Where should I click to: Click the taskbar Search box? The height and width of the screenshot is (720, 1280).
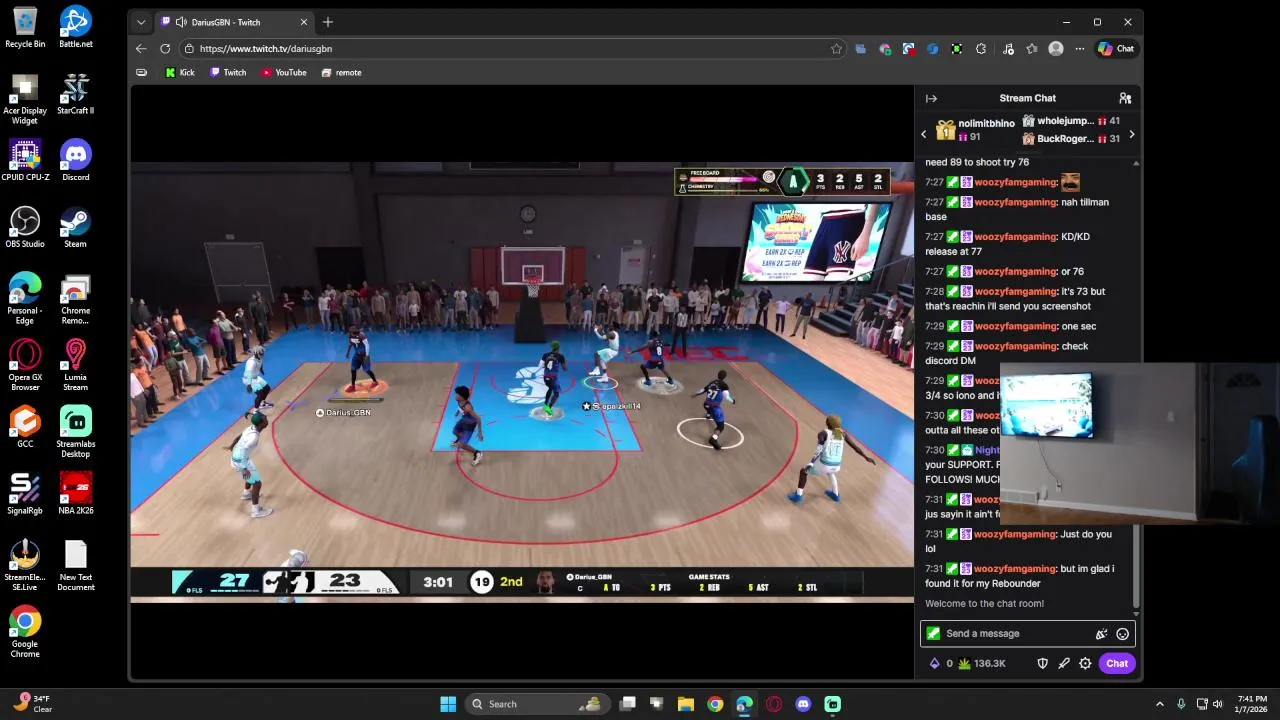tap(537, 704)
